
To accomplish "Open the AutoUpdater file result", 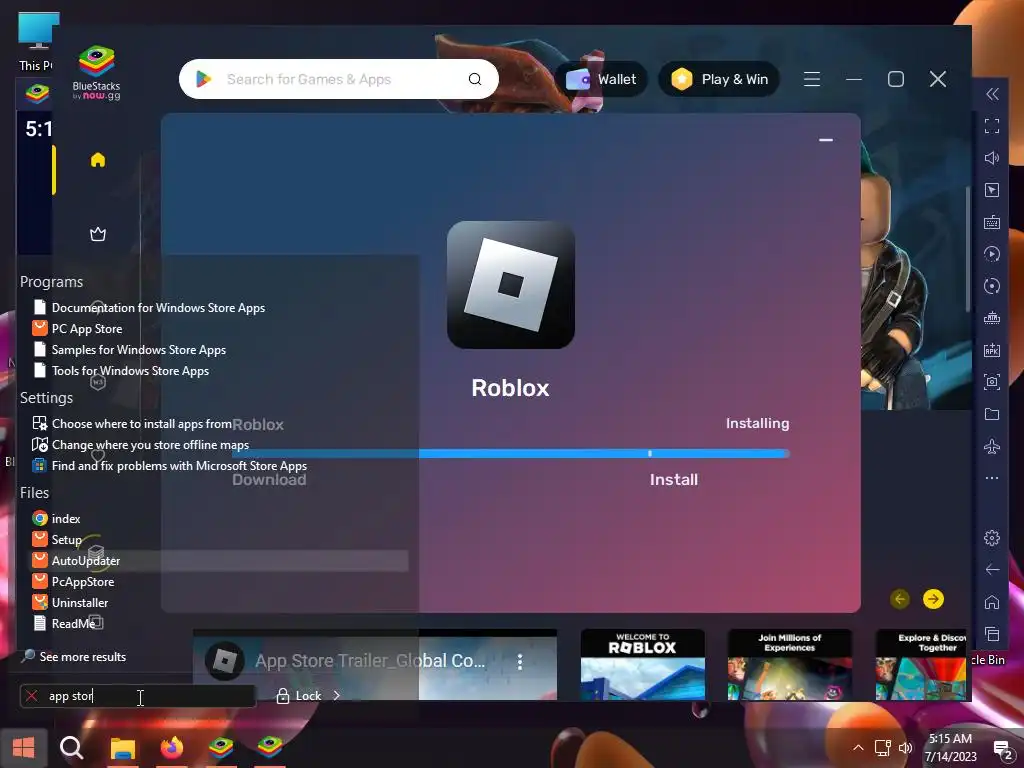I will 86,560.
